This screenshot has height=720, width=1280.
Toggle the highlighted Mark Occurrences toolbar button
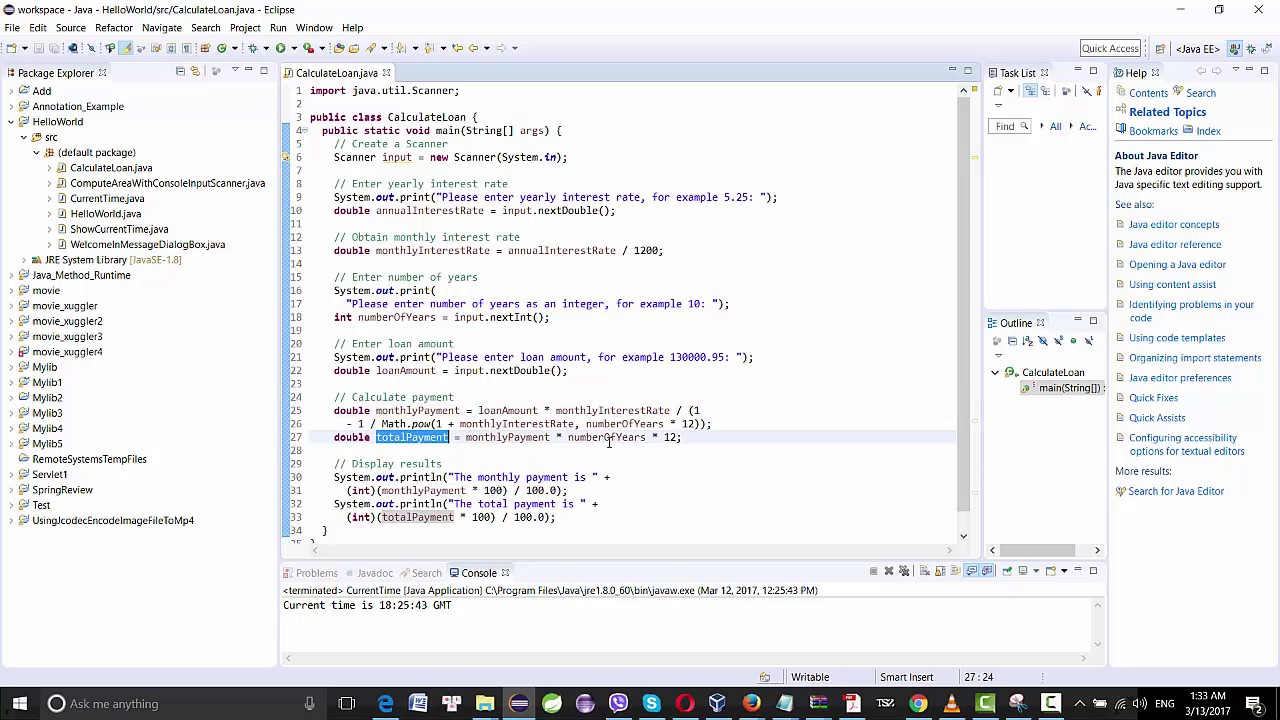click(x=126, y=48)
